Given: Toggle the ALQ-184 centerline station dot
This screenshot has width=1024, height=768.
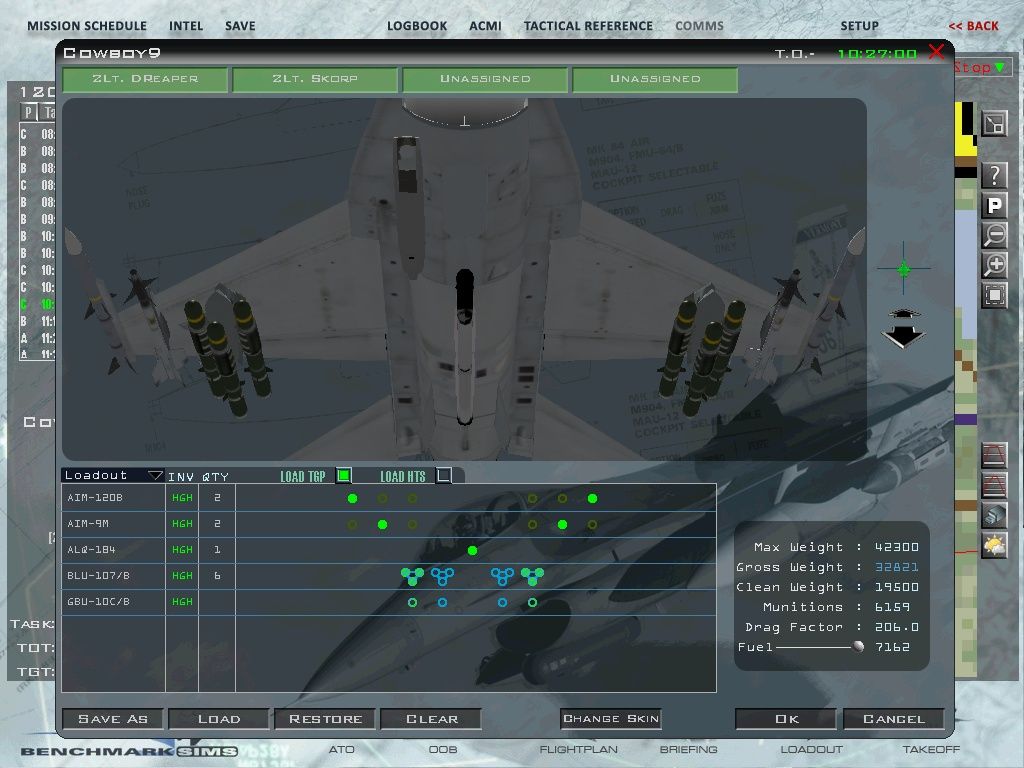Looking at the screenshot, I should click(472, 551).
